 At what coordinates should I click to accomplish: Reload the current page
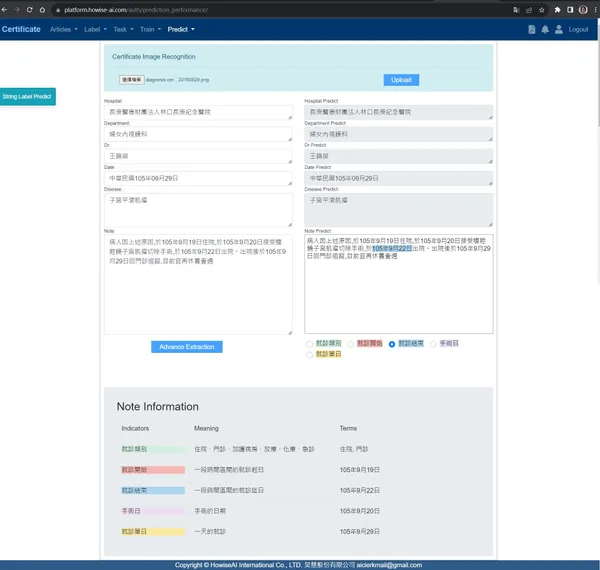(x=29, y=10)
